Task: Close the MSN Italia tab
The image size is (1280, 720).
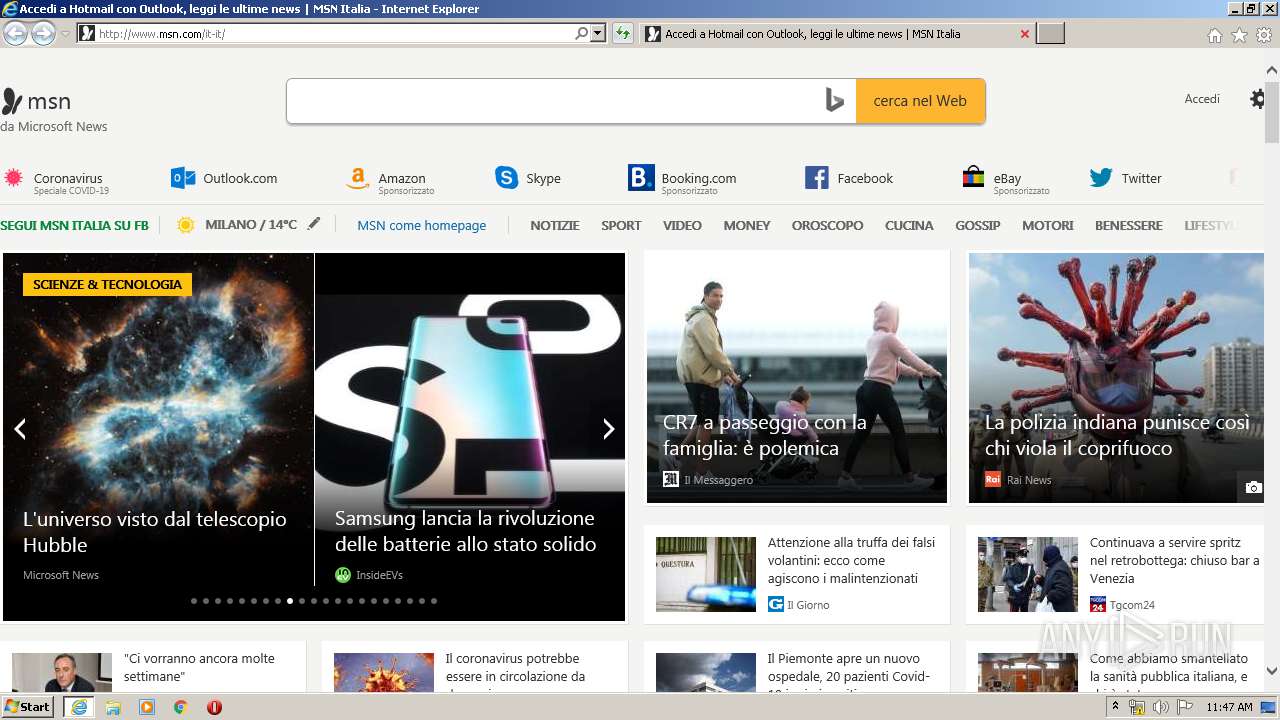Action: coord(1024,34)
